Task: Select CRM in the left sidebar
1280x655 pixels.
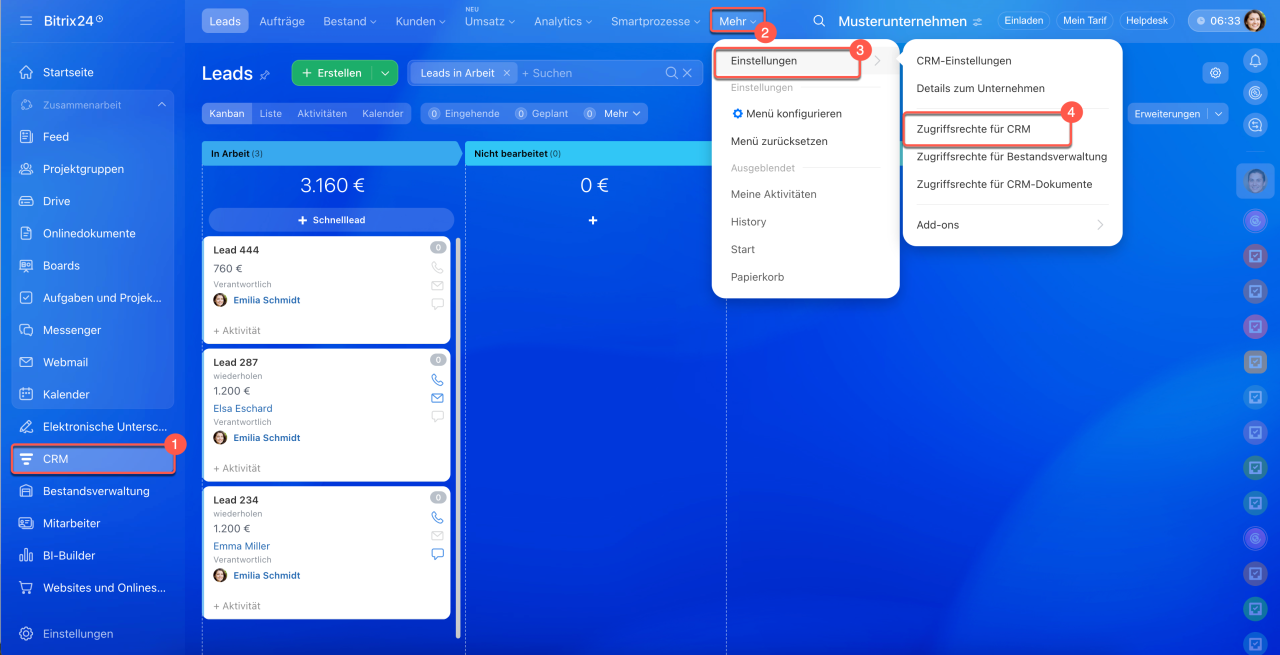Action: (x=92, y=459)
